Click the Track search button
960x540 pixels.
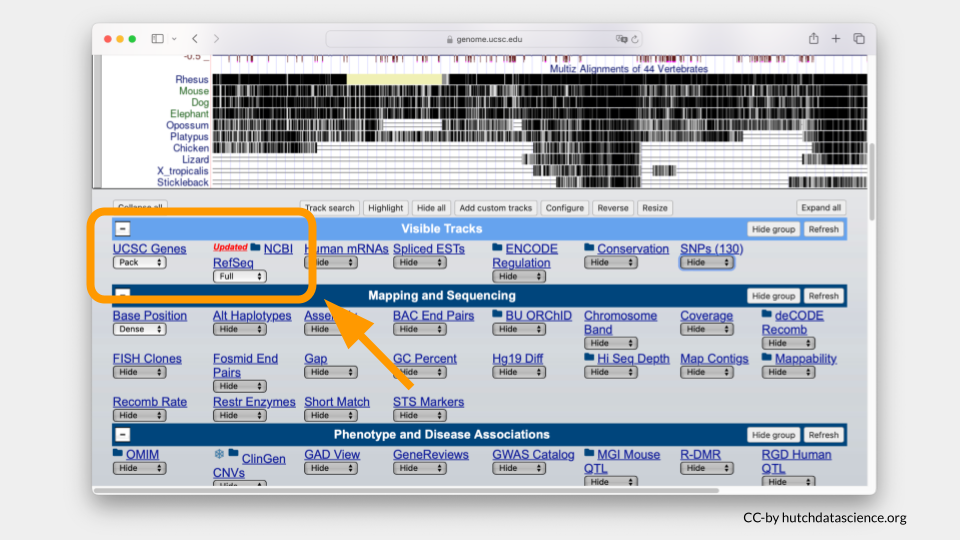pyautogui.click(x=329, y=208)
